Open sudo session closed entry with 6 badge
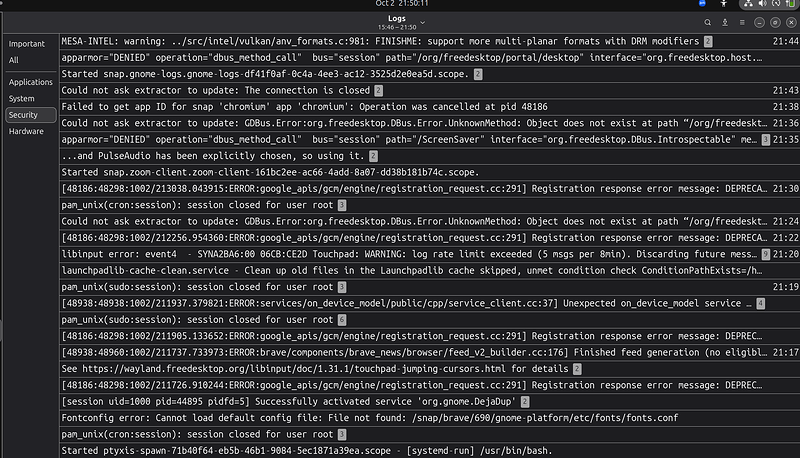The width and height of the screenshot is (800, 458). coord(430,320)
